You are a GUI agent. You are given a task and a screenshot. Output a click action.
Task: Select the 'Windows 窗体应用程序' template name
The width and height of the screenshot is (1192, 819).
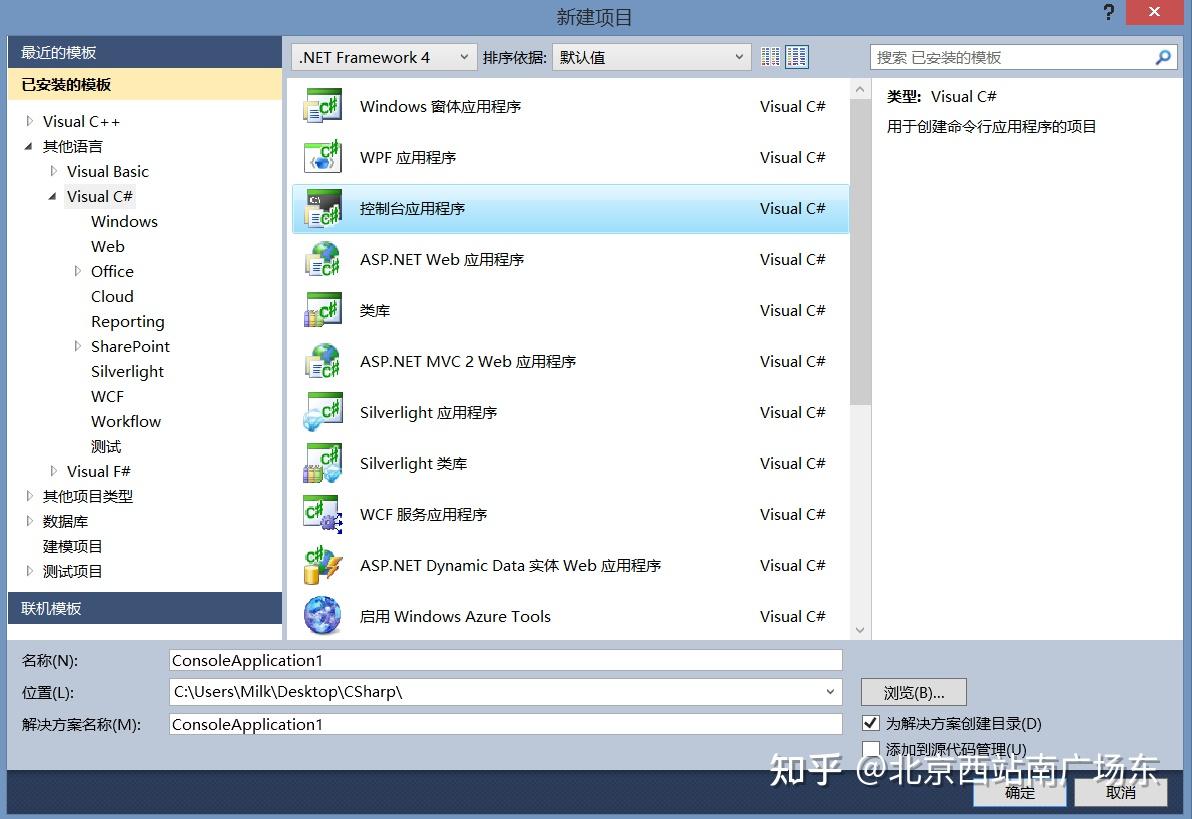[440, 106]
